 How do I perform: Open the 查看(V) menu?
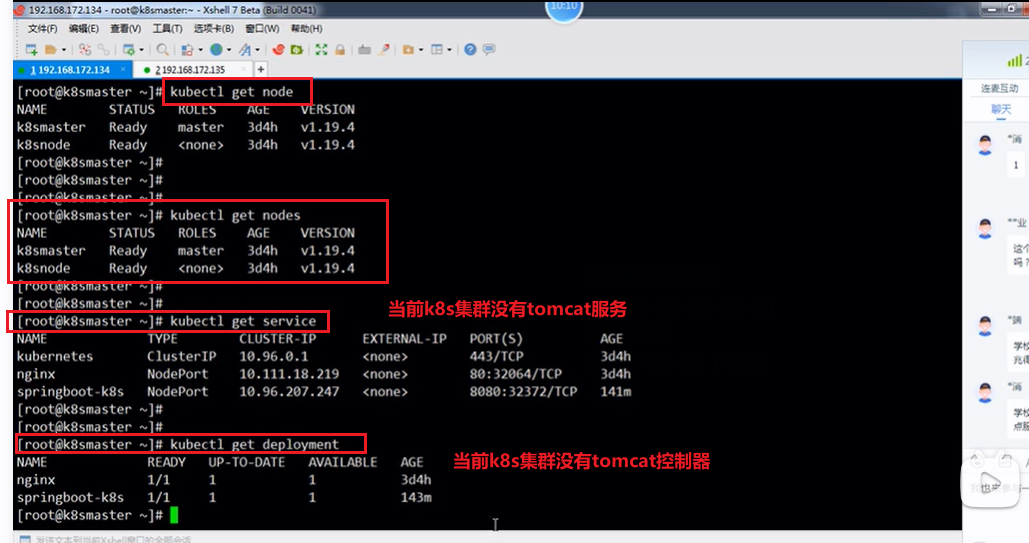(x=125, y=29)
